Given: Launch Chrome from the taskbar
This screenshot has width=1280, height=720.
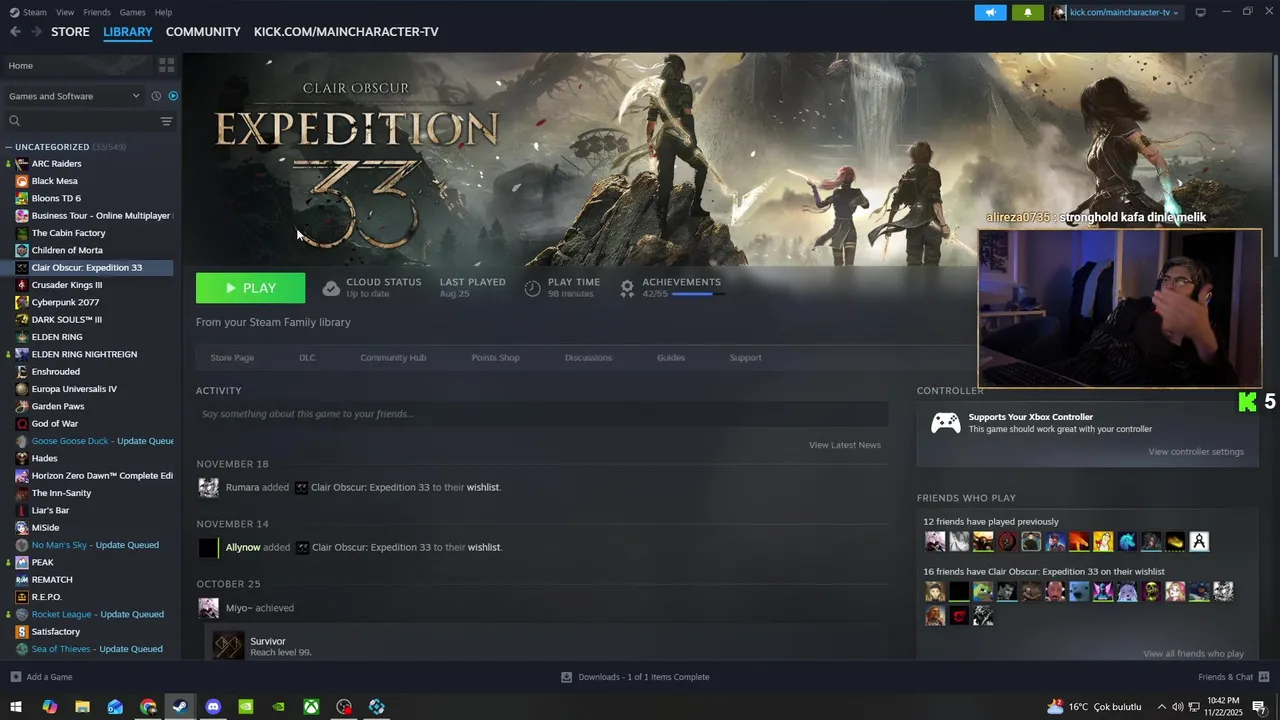Looking at the screenshot, I should (x=148, y=707).
